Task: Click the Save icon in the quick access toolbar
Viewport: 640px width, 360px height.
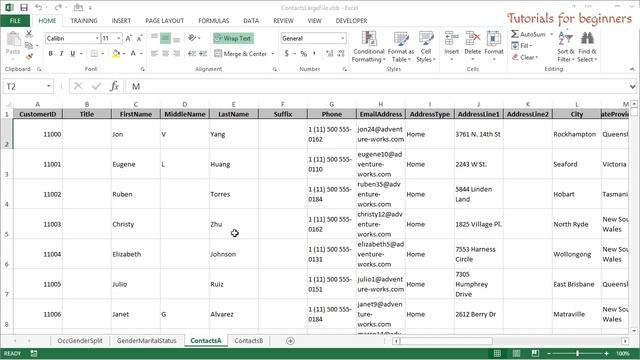Action: click(x=24, y=7)
